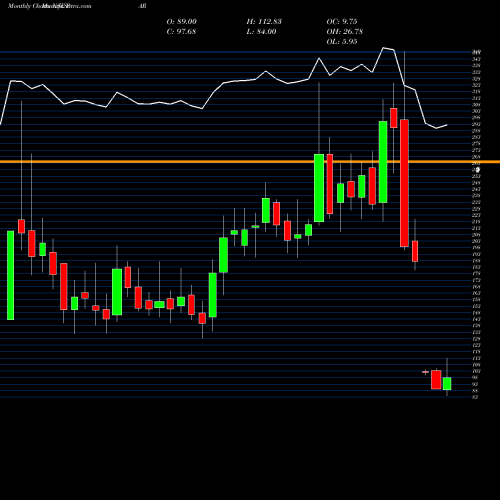Click the orange horizontal price level line
Viewport: 500px width, 500px height.
(250, 162)
